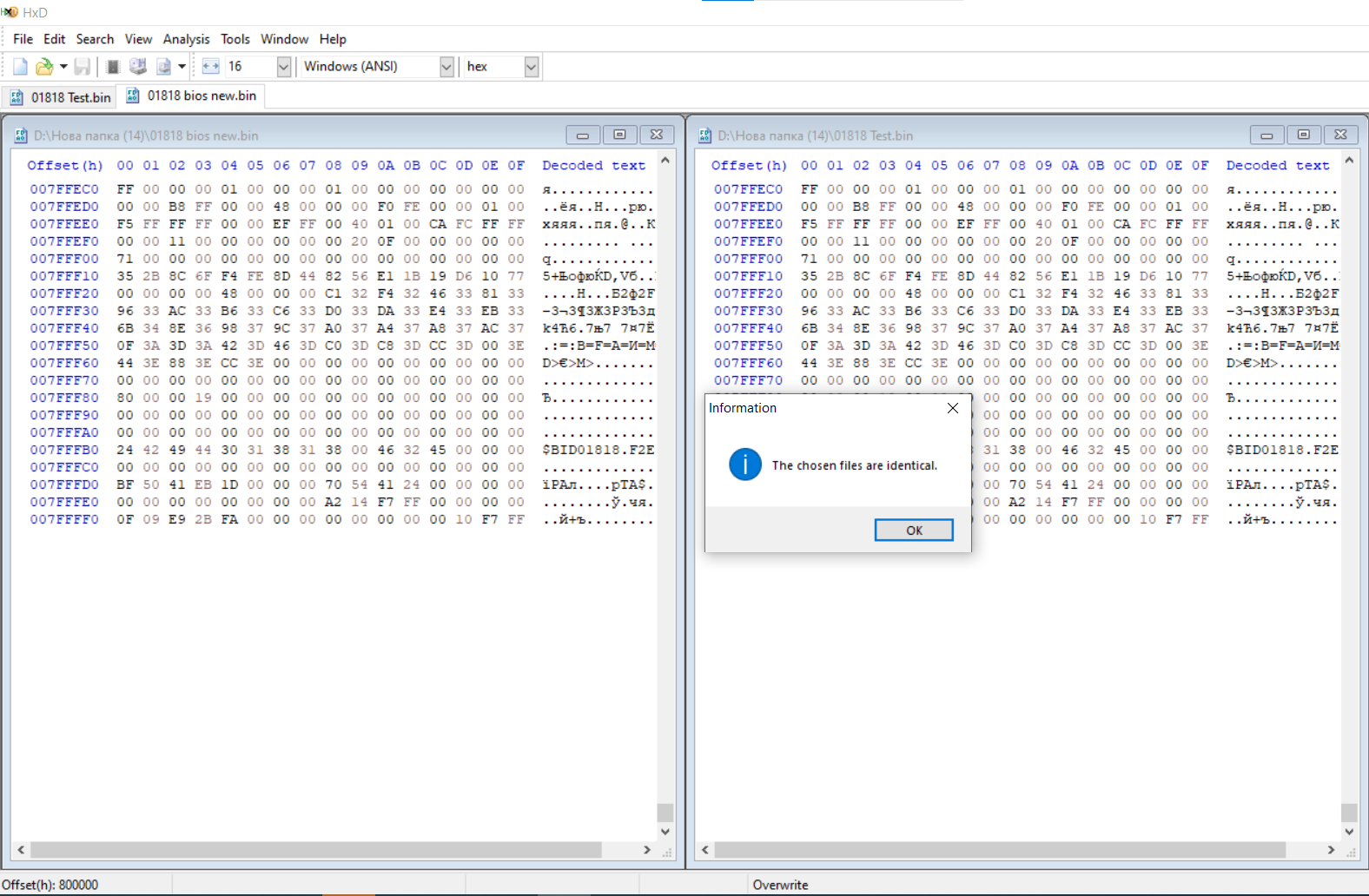The image size is (1369, 896).
Task: Click the Open disk image toolbar icon
Action: [x=163, y=67]
